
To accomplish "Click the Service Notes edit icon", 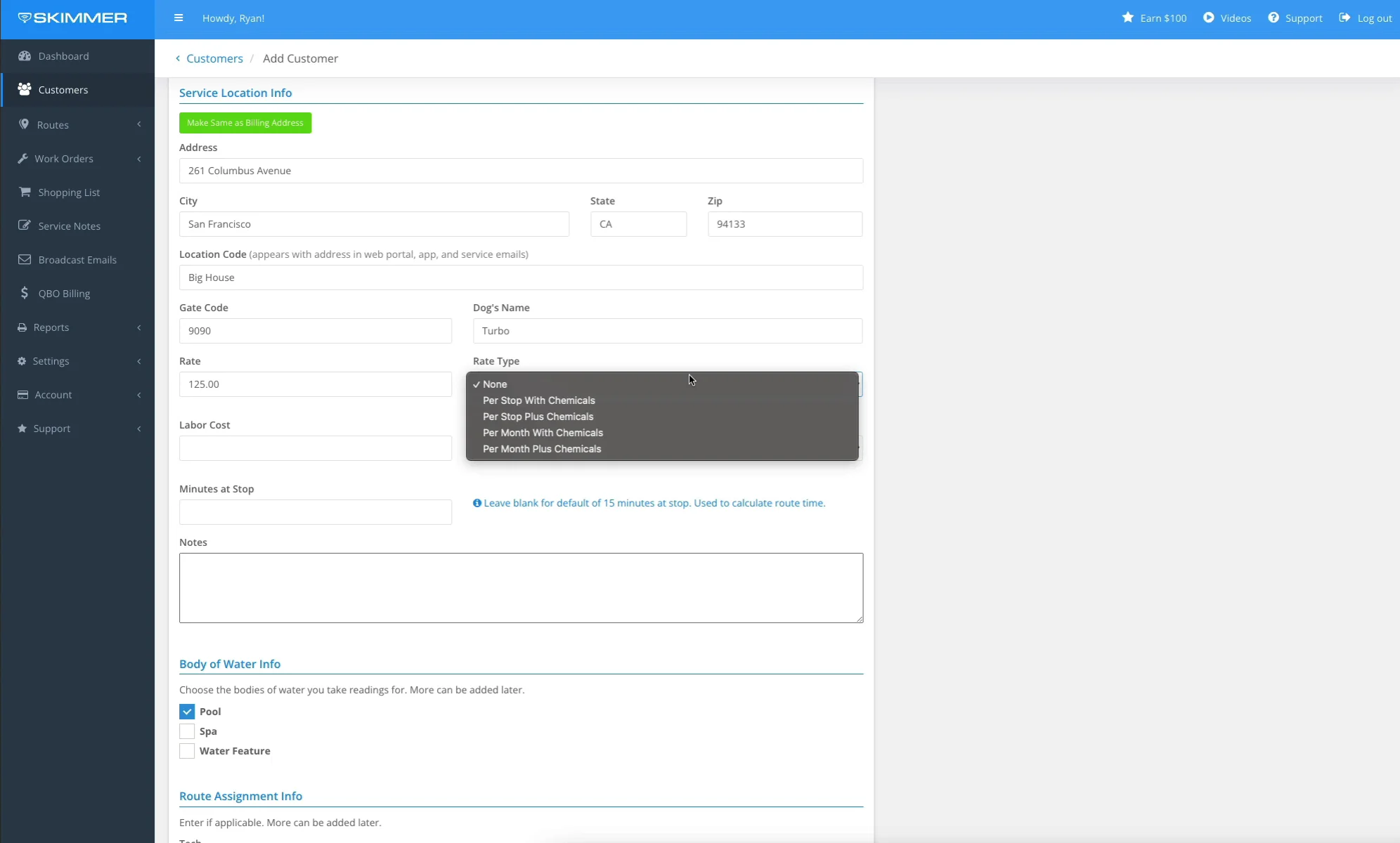I will point(25,226).
